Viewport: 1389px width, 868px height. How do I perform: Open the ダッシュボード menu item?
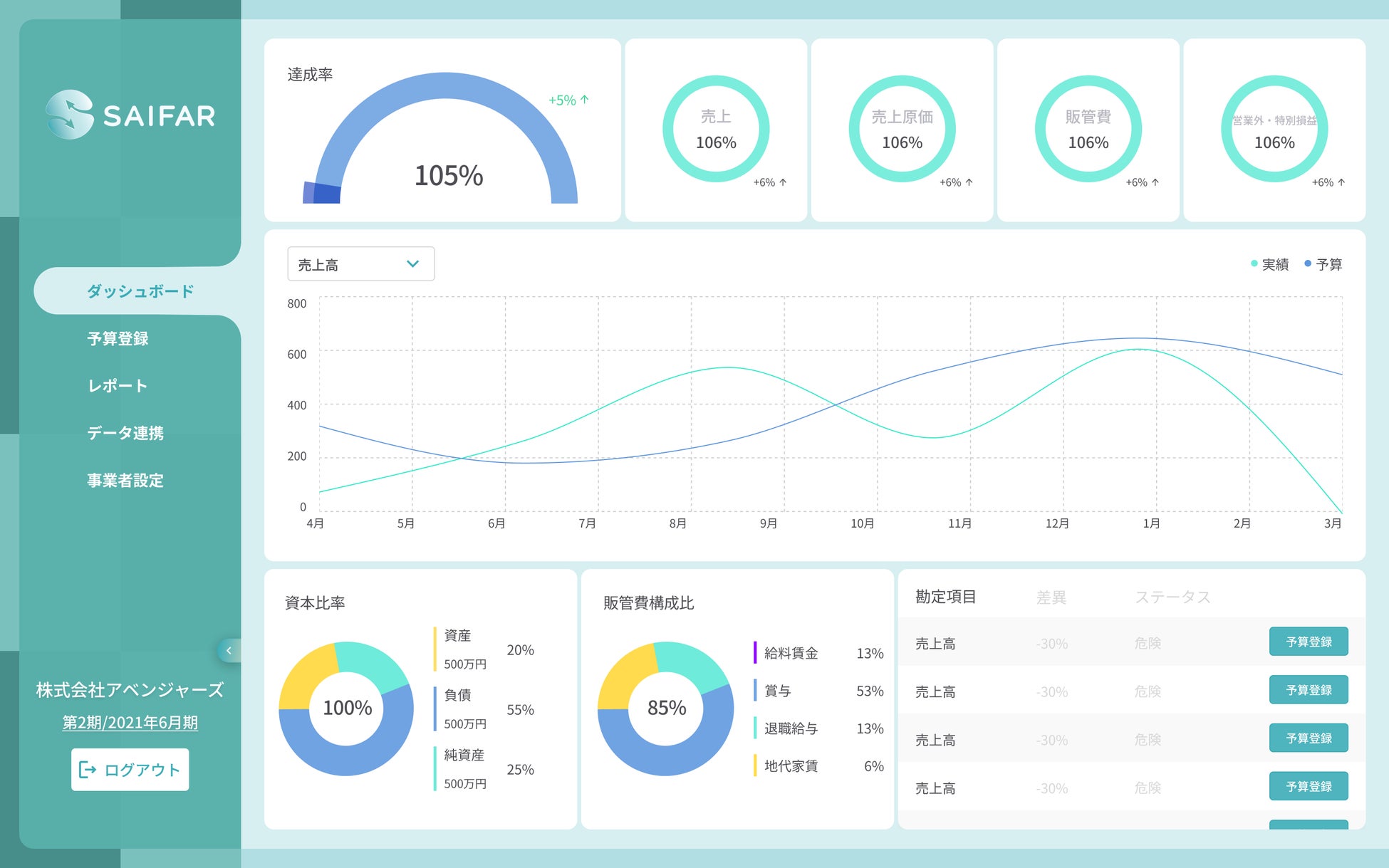(x=140, y=291)
